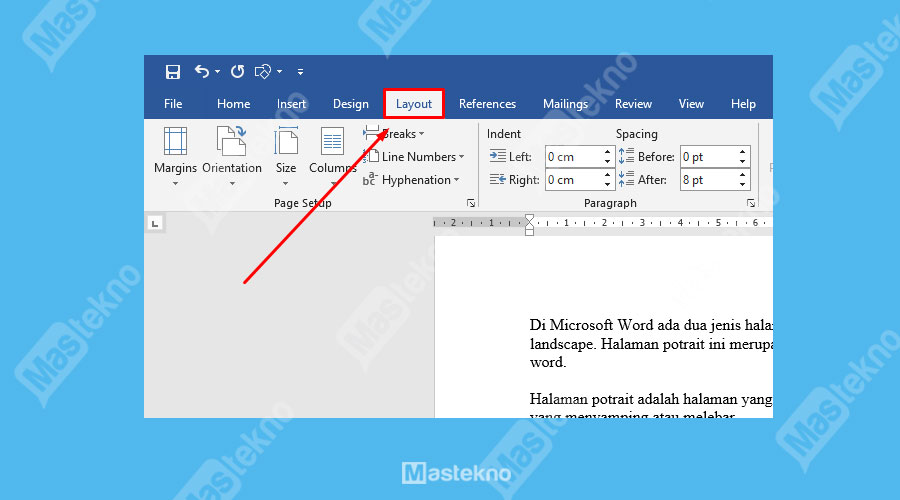The height and width of the screenshot is (500, 900).
Task: Click the horizontal ruler at mark 3
Action: point(642,223)
